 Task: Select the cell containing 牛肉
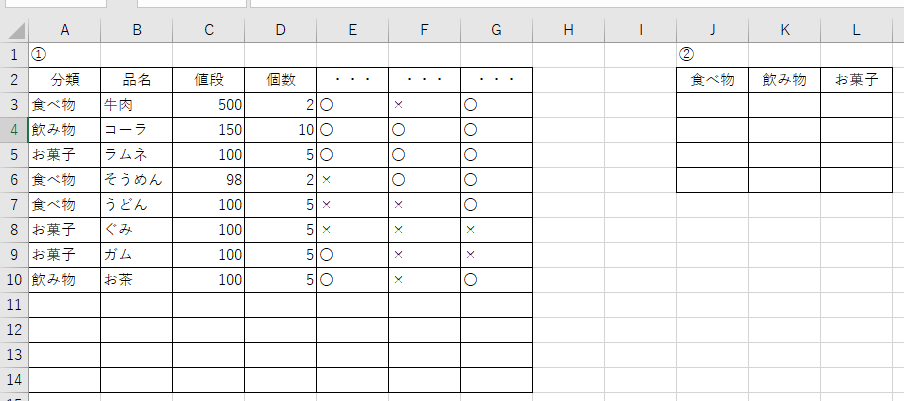tap(136, 104)
